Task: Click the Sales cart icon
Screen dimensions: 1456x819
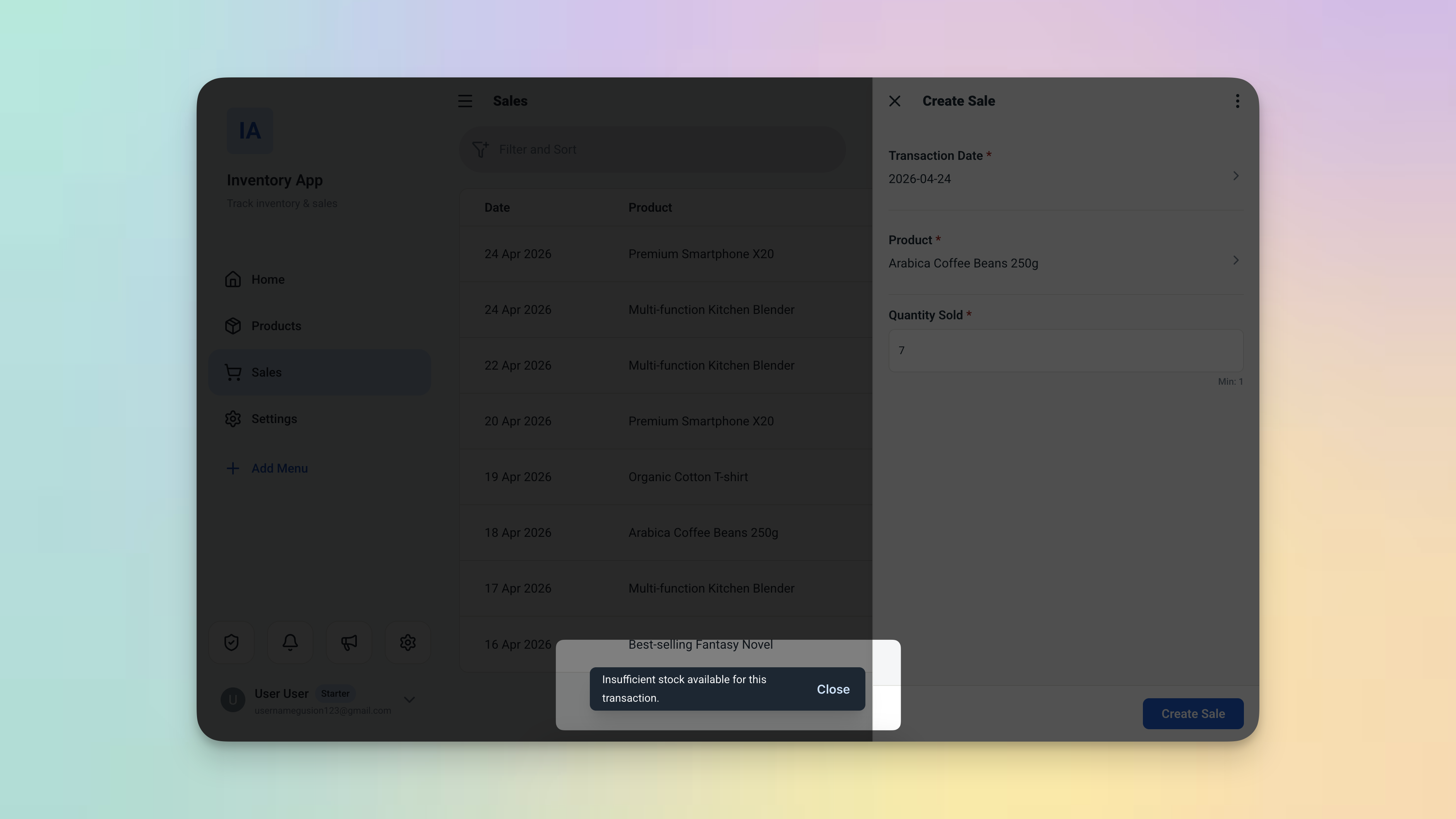Action: click(x=233, y=372)
